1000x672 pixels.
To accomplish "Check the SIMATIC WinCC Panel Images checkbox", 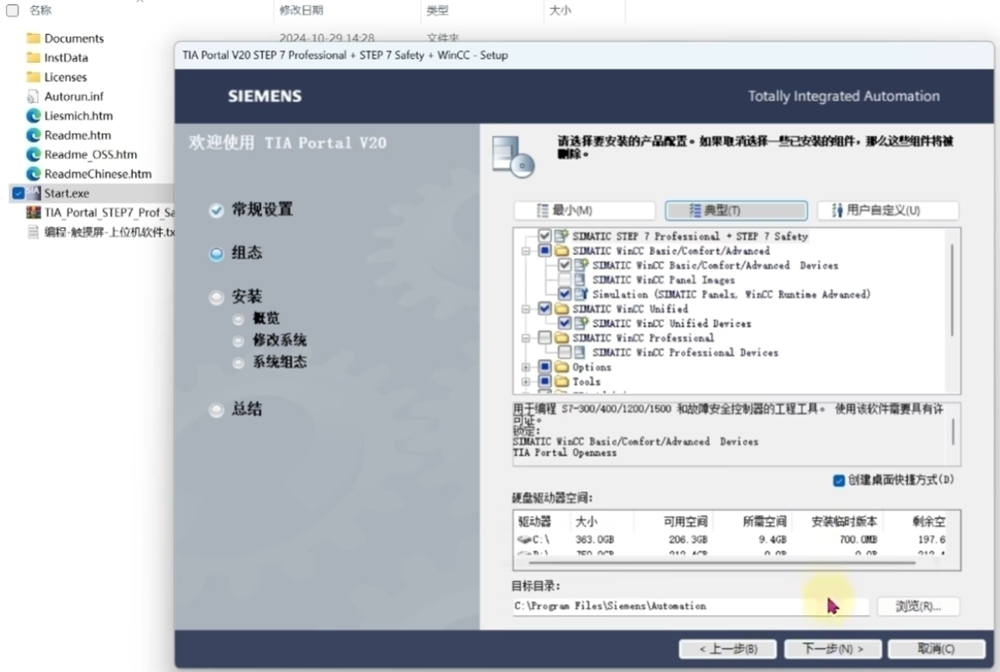I will 564,280.
